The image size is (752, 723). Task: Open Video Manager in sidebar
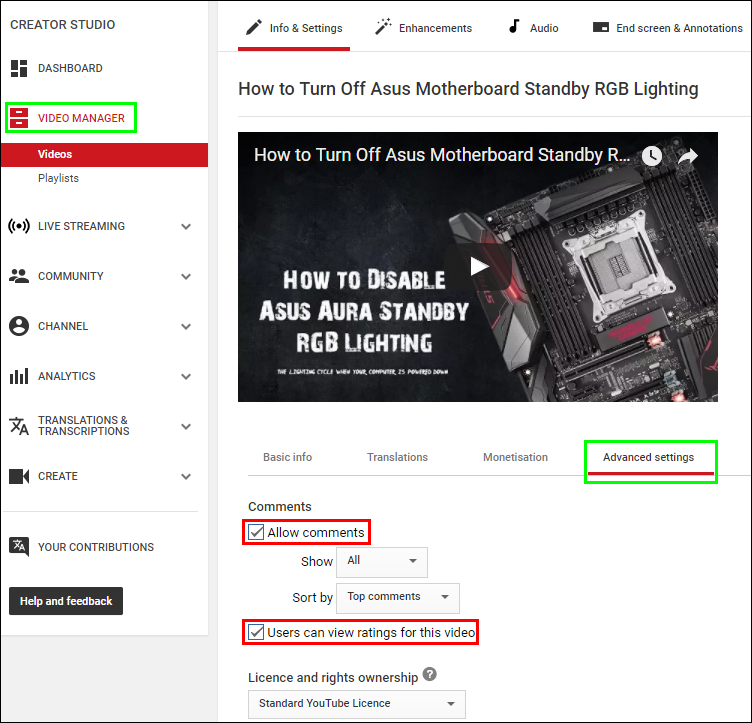tap(81, 118)
